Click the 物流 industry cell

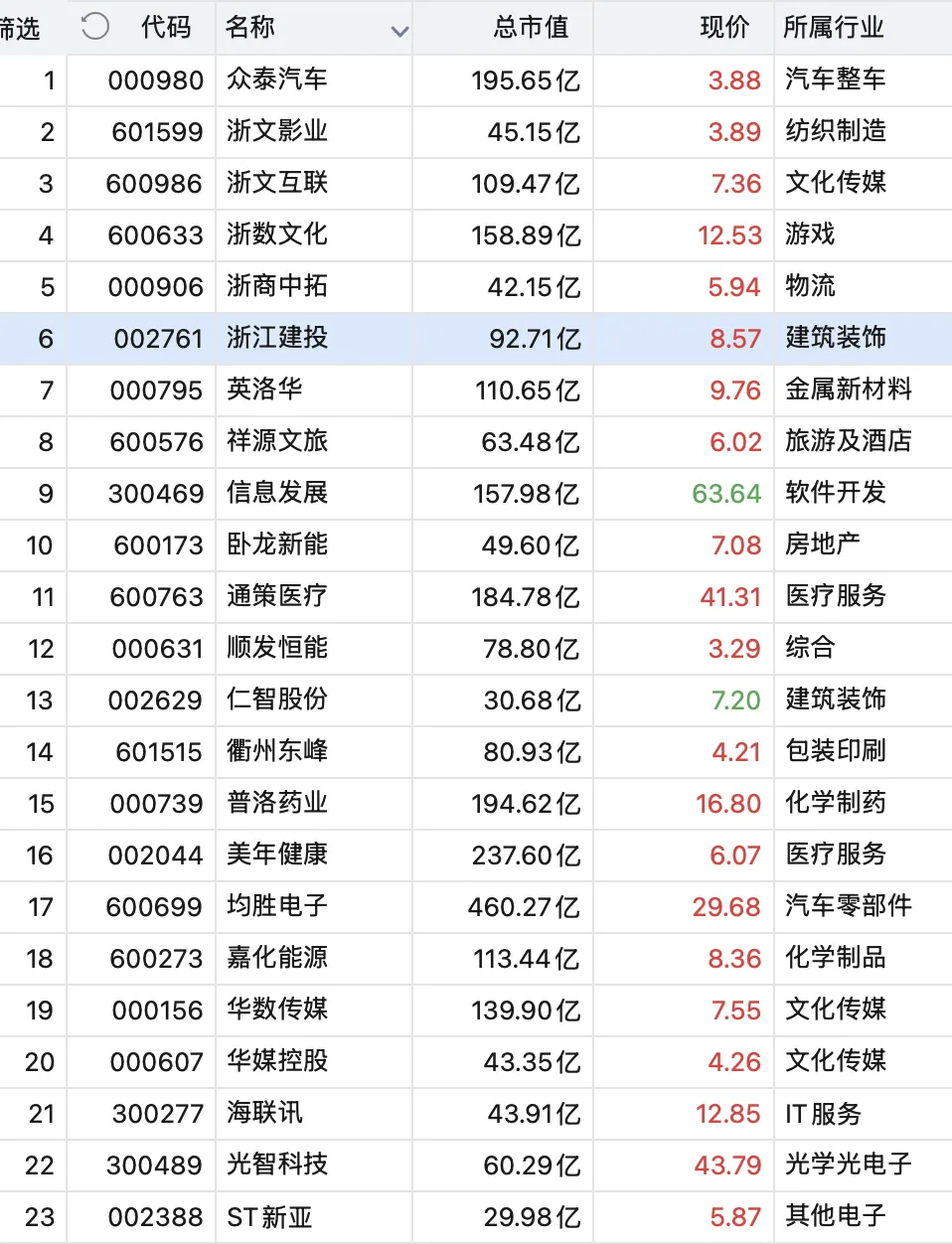click(x=810, y=286)
